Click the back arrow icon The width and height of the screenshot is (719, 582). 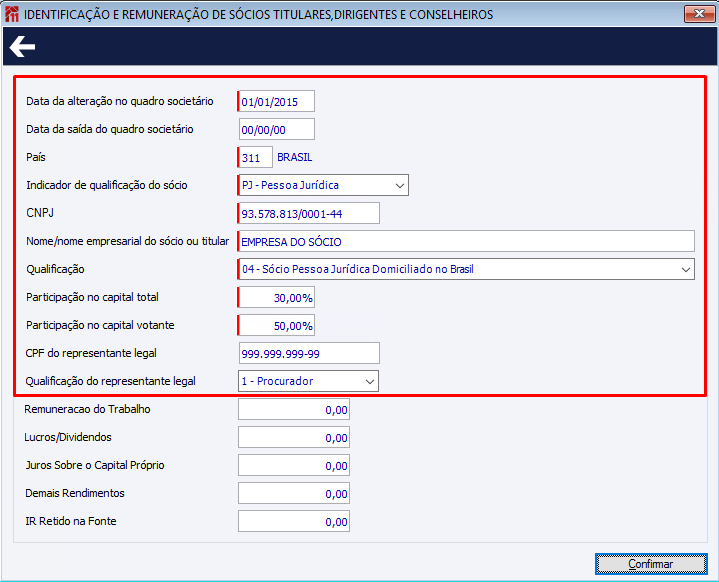click(22, 47)
